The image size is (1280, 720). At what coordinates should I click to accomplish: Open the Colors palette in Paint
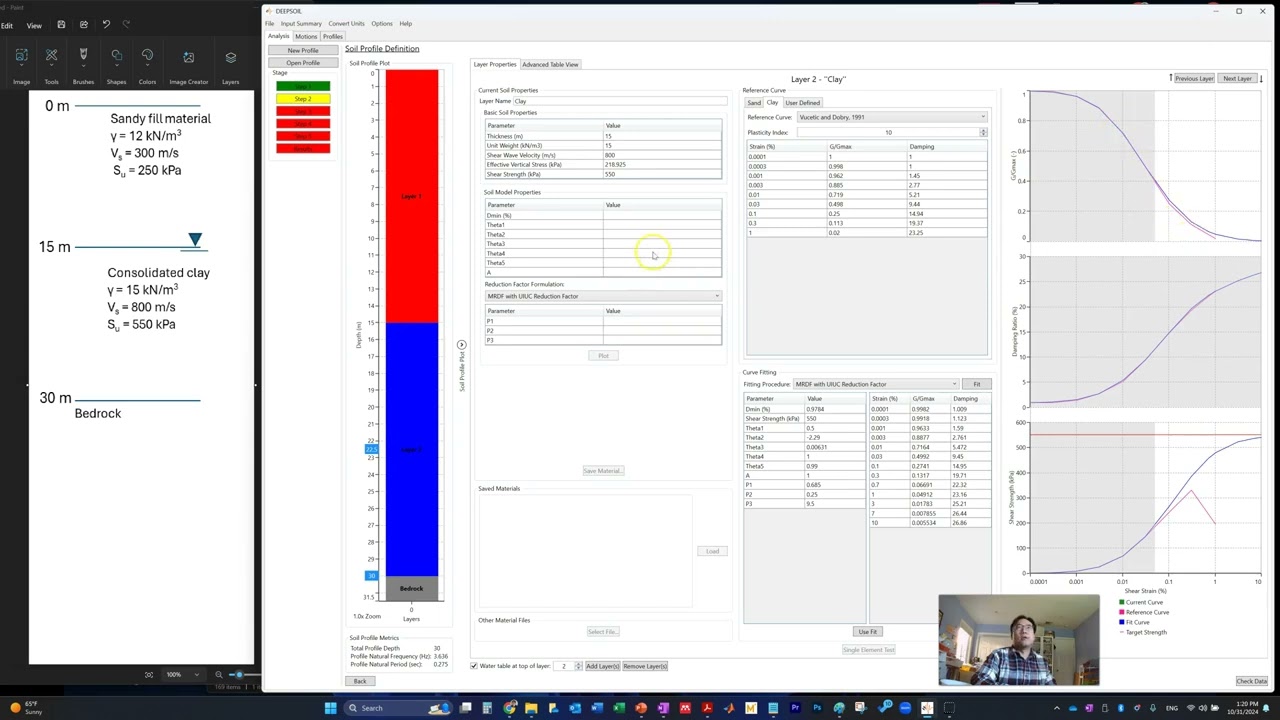click(x=147, y=64)
